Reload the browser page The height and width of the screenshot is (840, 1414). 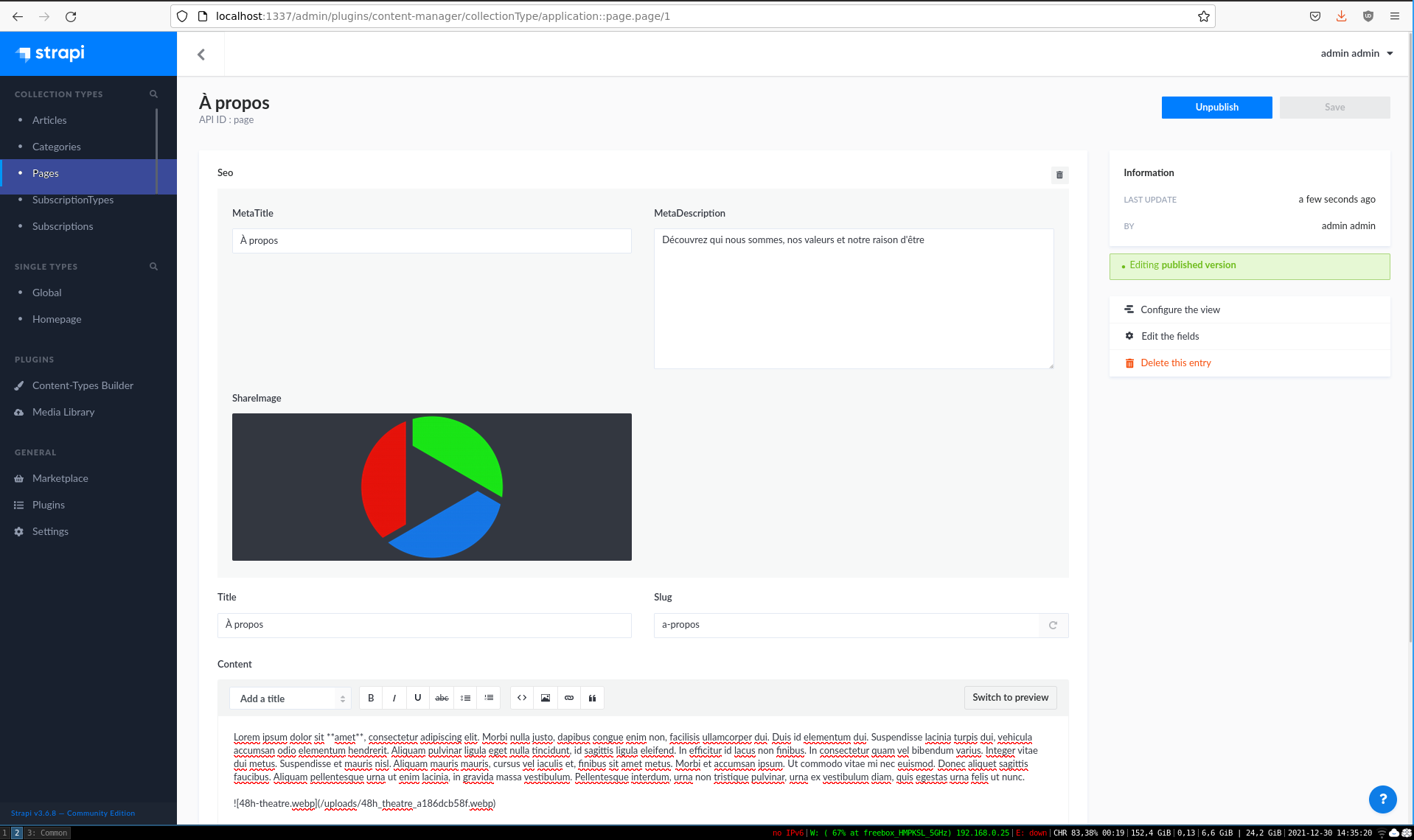point(71,16)
